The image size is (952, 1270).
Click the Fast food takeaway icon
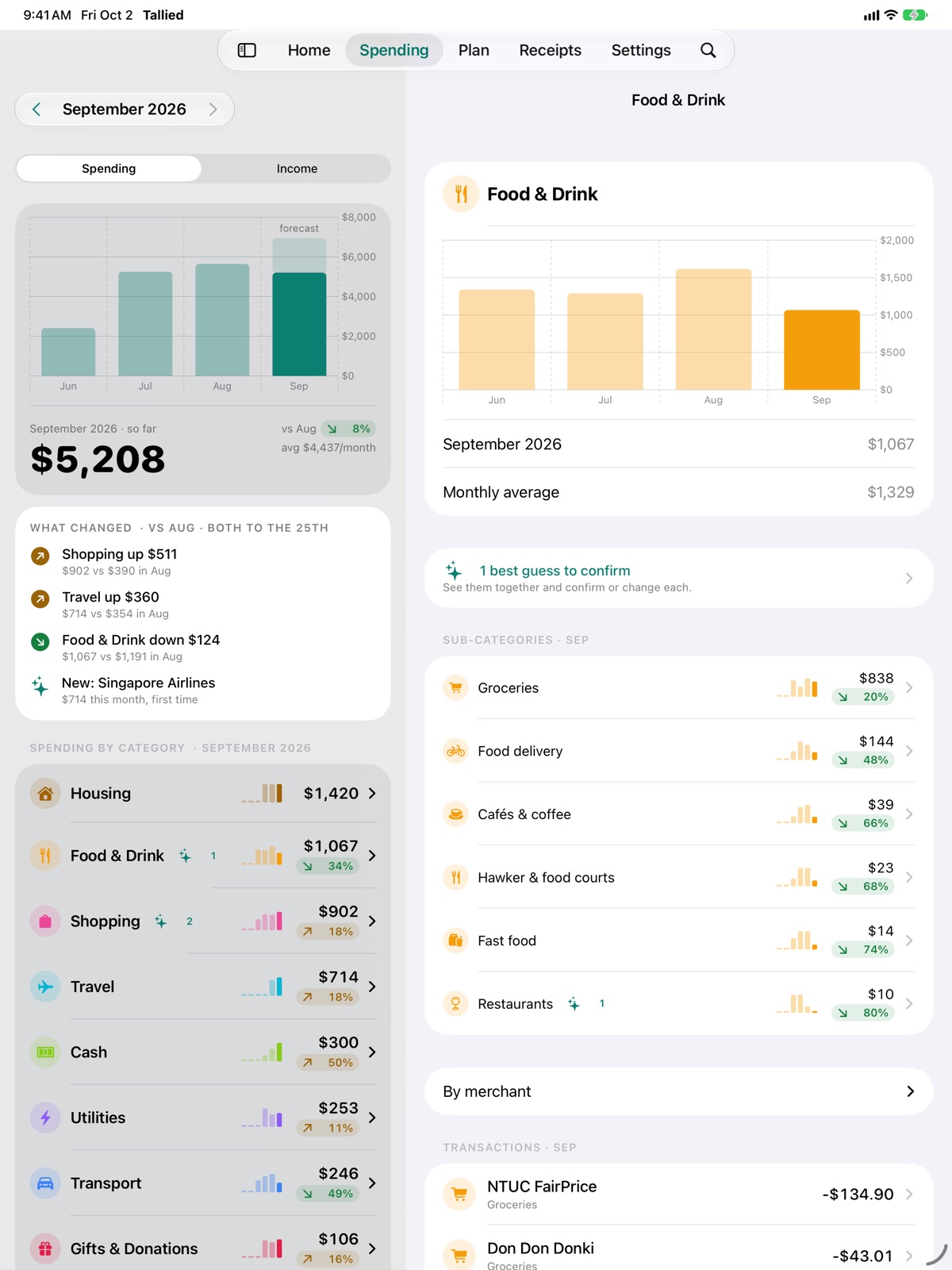pyautogui.click(x=455, y=941)
